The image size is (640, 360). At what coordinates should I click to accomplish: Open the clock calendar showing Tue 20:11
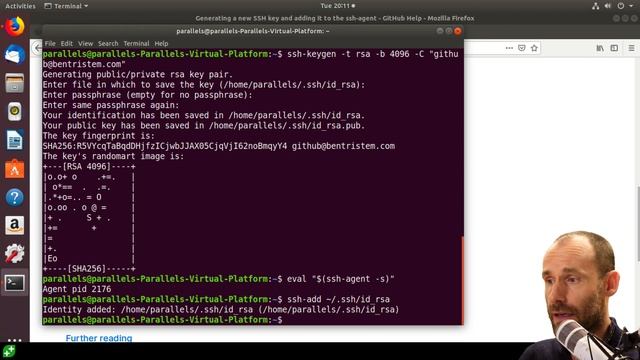pyautogui.click(x=338, y=6)
